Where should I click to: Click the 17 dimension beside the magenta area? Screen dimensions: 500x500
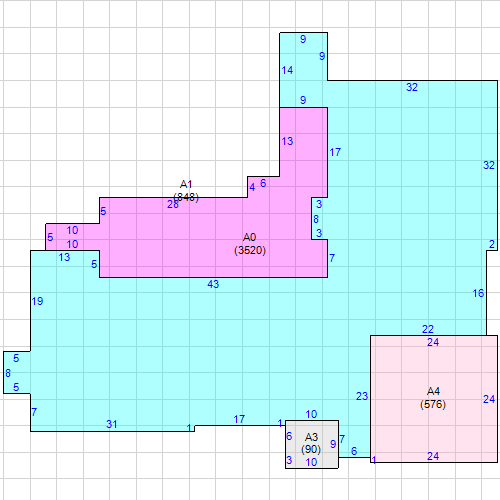(x=335, y=152)
